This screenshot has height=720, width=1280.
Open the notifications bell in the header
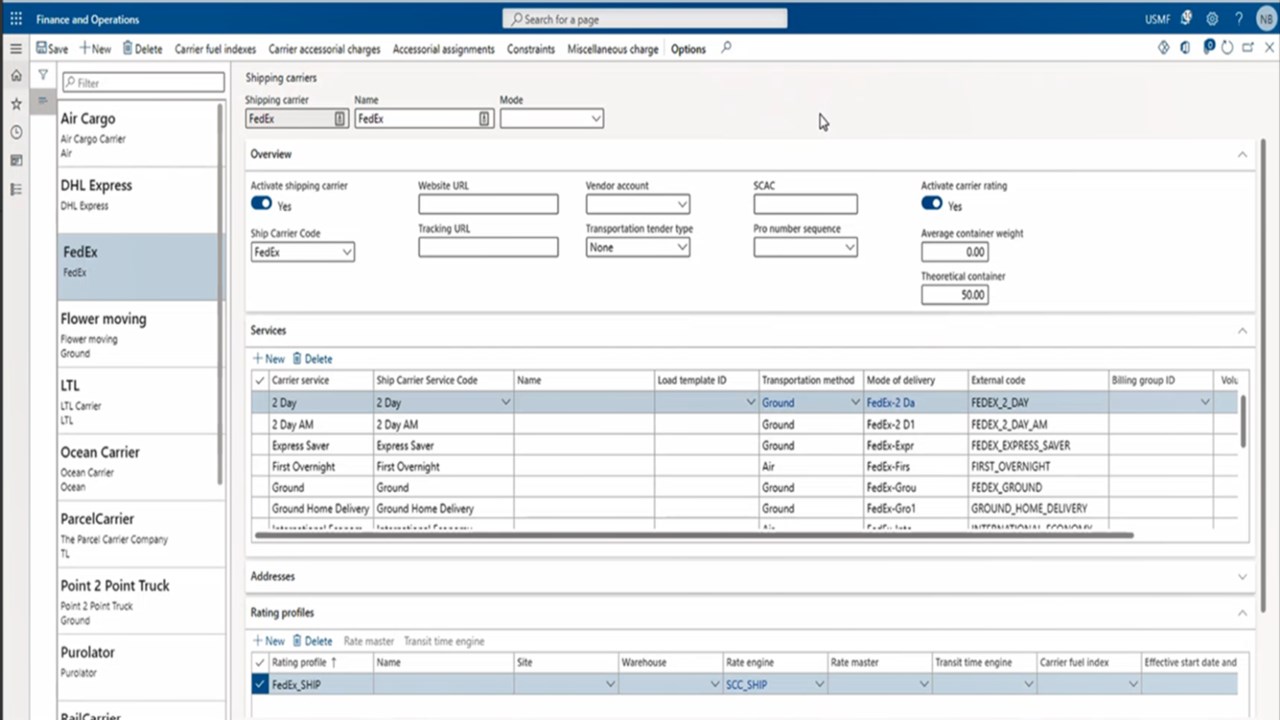point(1186,19)
